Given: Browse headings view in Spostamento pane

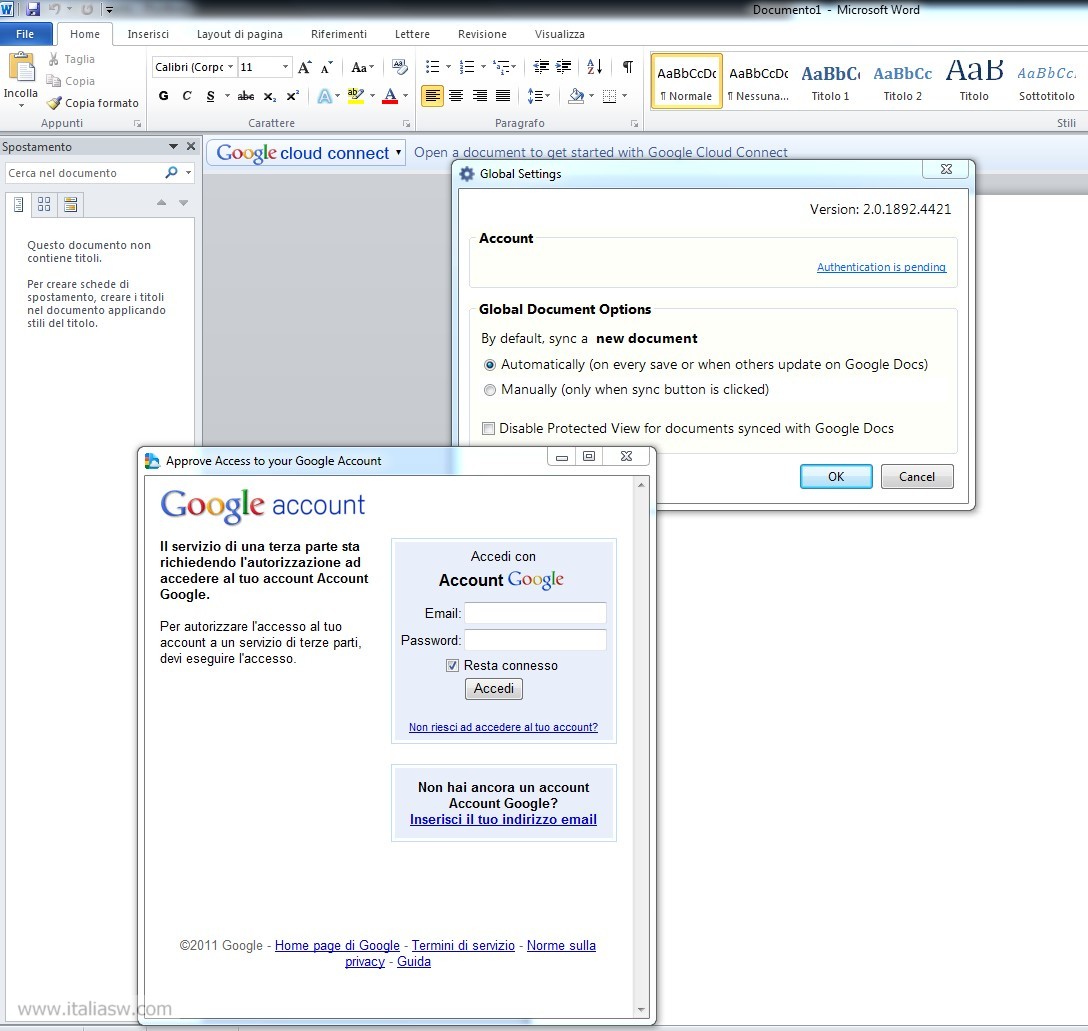Looking at the screenshot, I should point(19,205).
